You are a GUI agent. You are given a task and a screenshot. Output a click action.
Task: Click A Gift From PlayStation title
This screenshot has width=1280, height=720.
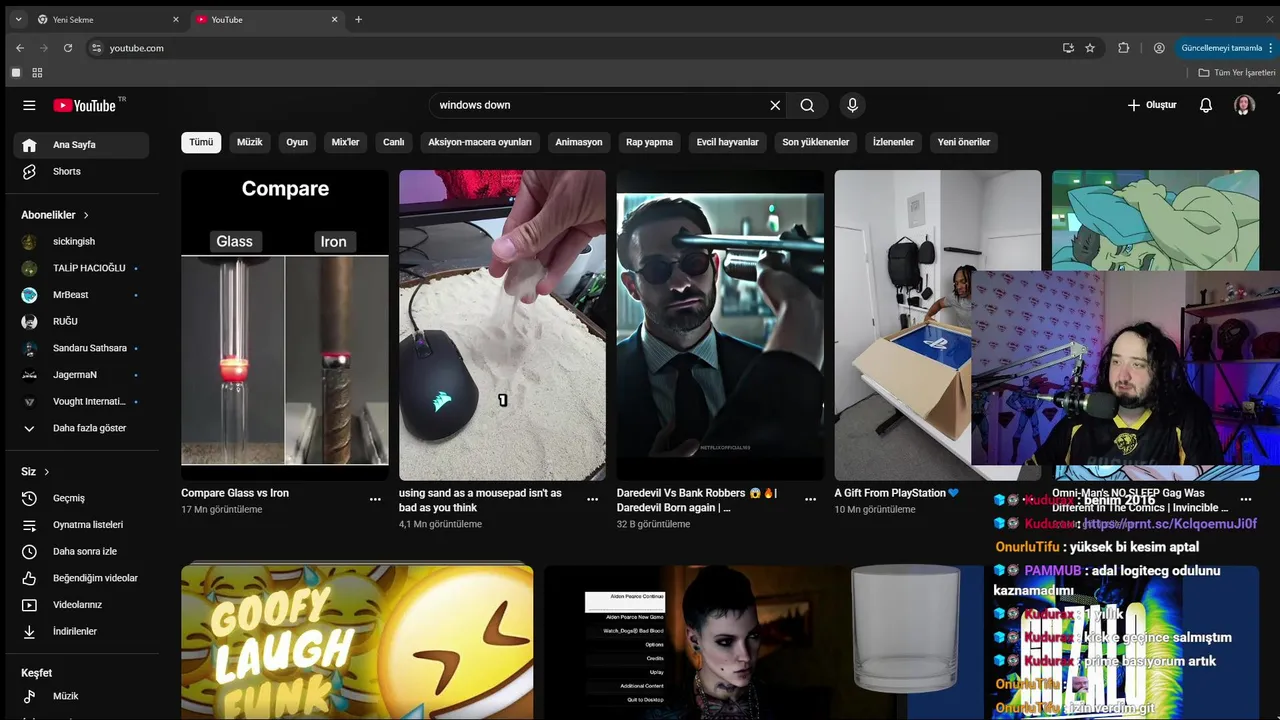click(897, 493)
